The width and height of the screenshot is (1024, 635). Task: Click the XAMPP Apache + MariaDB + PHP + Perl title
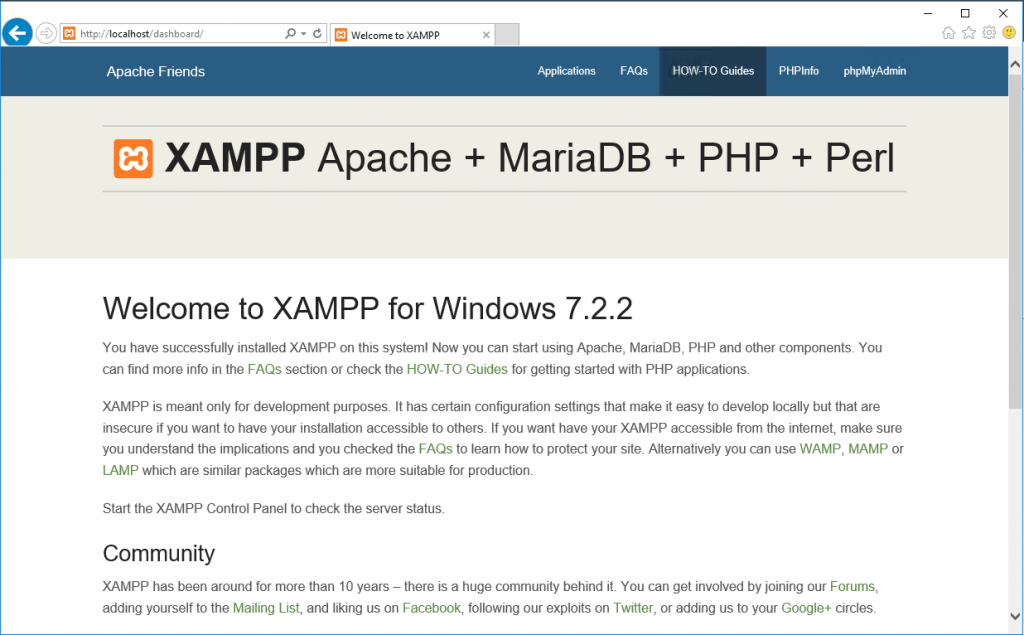pyautogui.click(x=529, y=158)
